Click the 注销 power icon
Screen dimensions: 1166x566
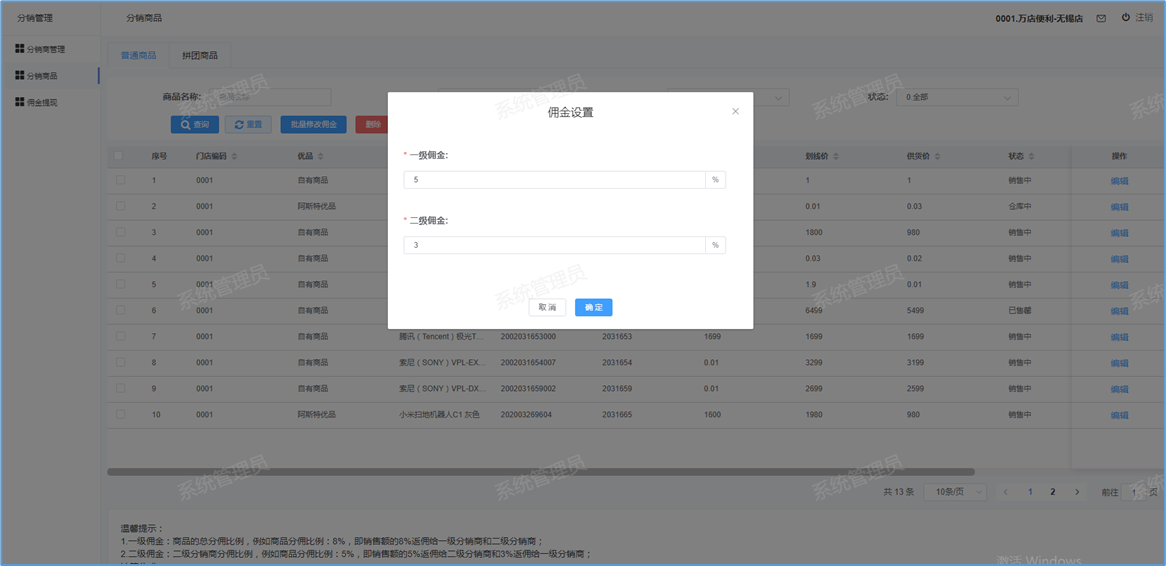[1126, 18]
